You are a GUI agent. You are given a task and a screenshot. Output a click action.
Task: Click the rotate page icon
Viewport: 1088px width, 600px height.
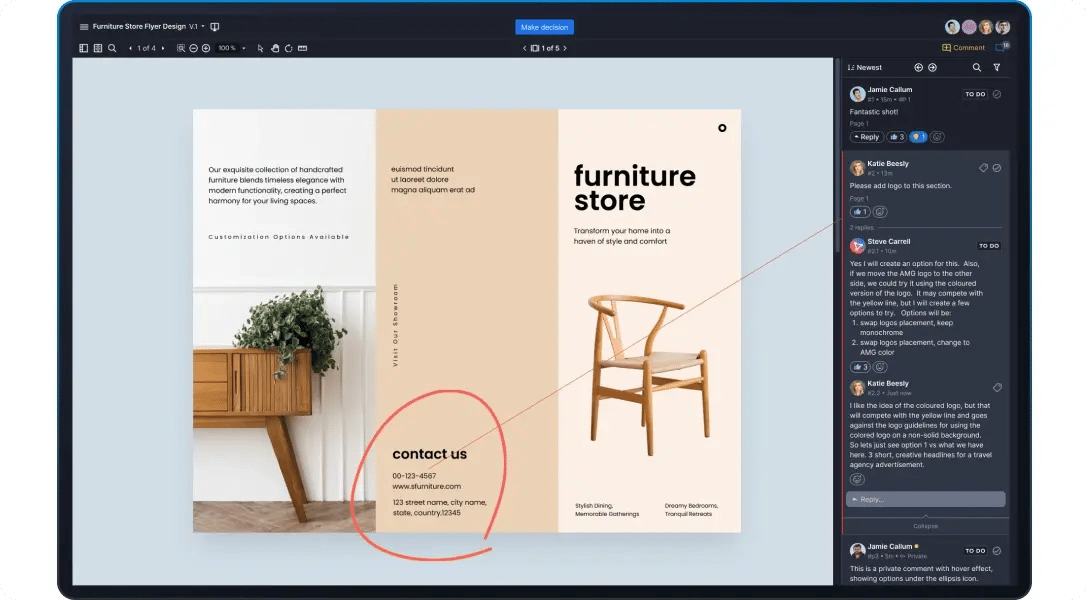[x=289, y=48]
